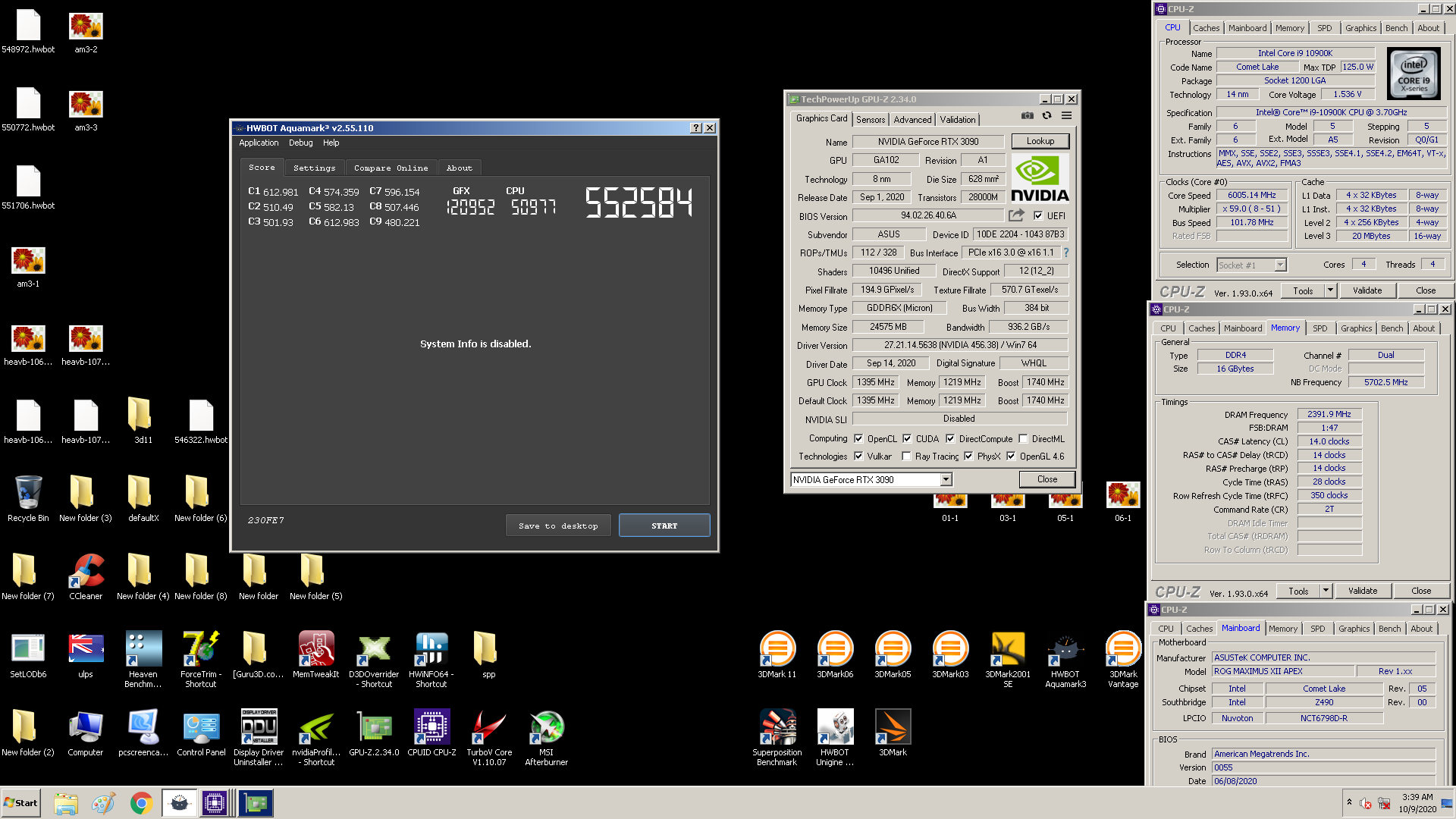Open Superposition Benchmark desktop icon
Image resolution: width=1456 pixels, height=819 pixels.
tap(777, 738)
